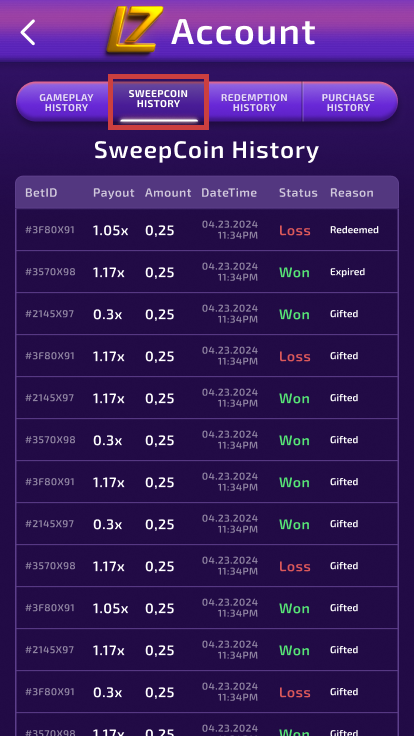Click the Status column header

click(x=298, y=192)
